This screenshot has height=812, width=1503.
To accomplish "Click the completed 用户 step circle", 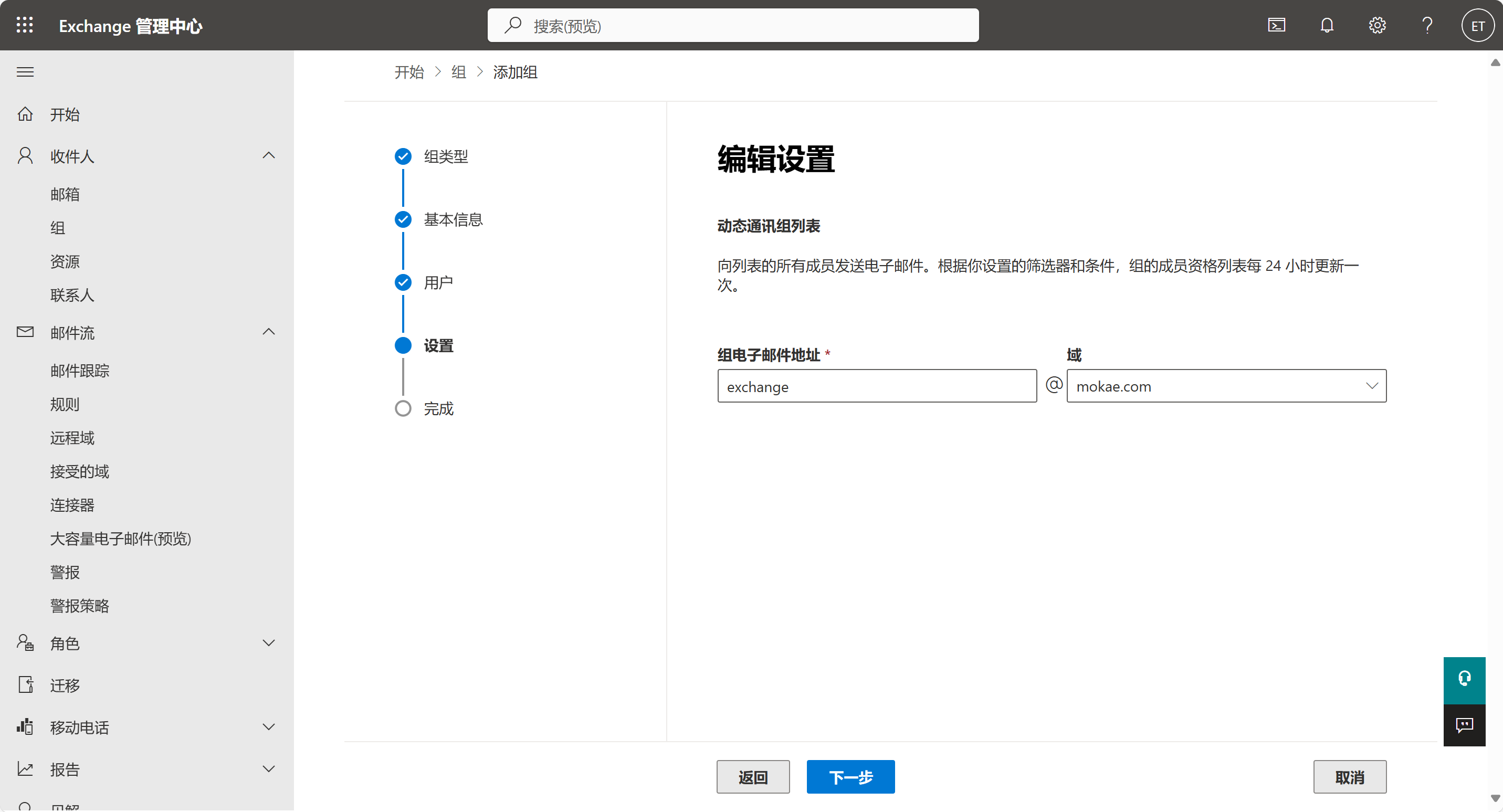I will (x=403, y=282).
